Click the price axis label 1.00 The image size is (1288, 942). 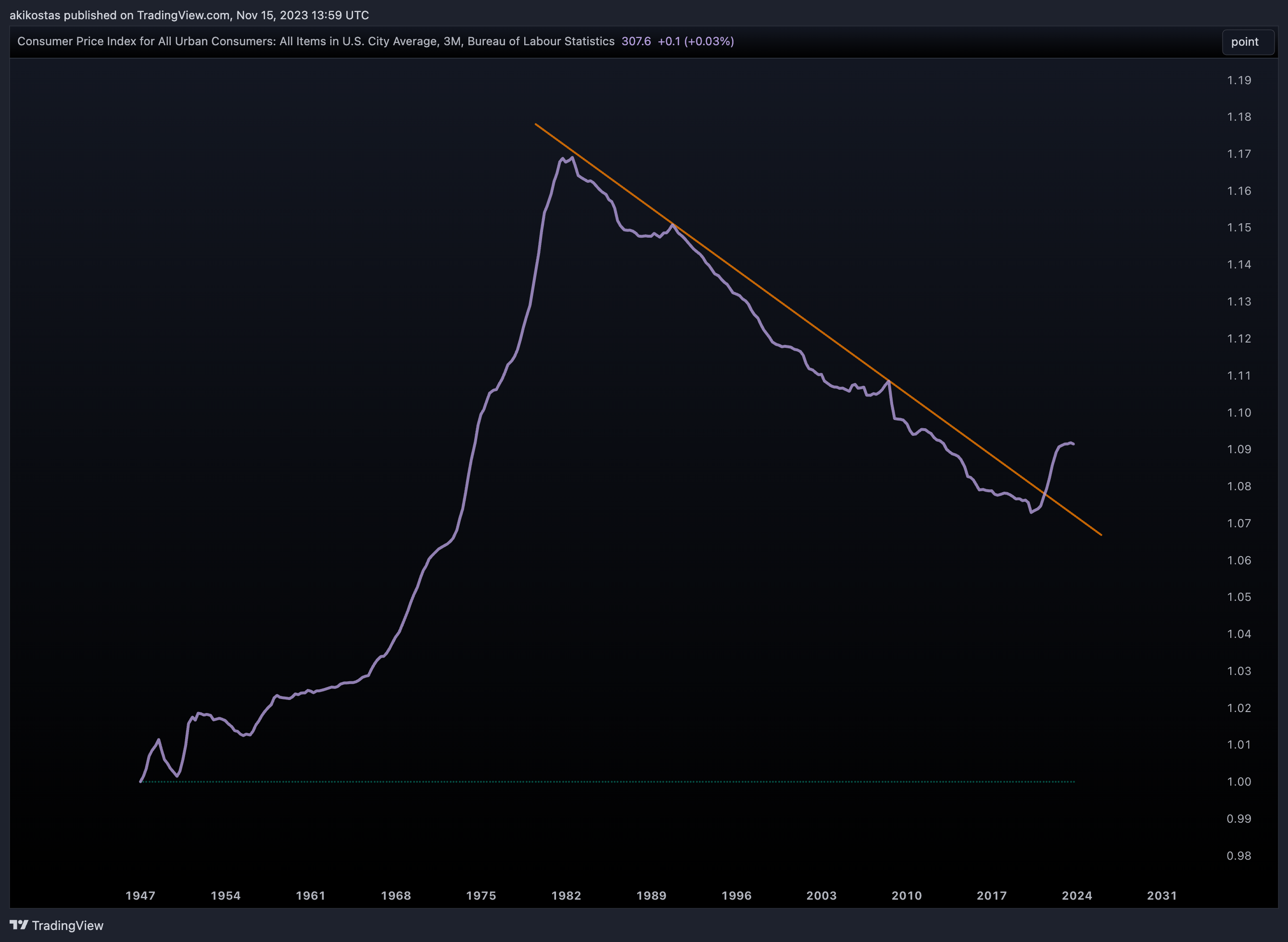[x=1239, y=782]
